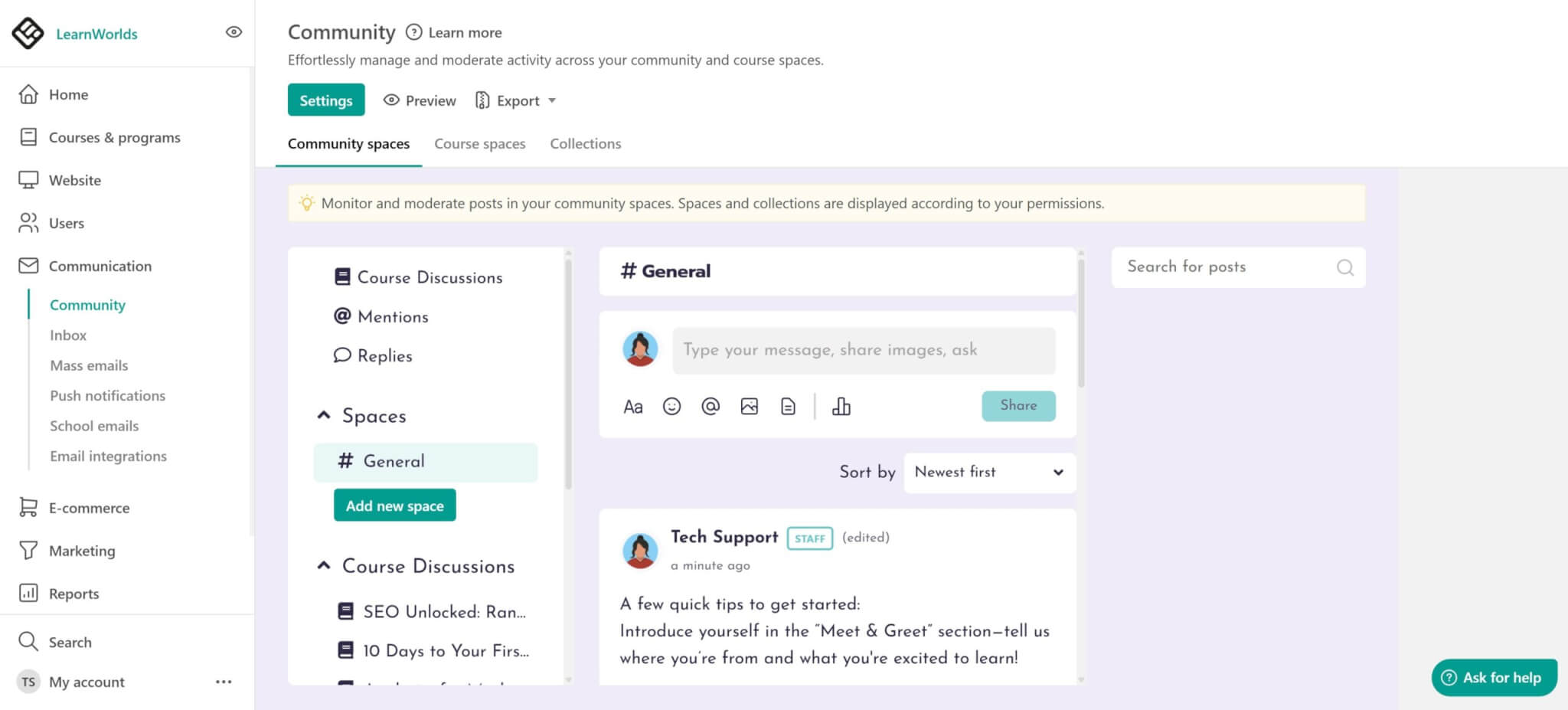Click the document attachment icon in the composer
This screenshot has height=710, width=1568.
[x=789, y=407]
